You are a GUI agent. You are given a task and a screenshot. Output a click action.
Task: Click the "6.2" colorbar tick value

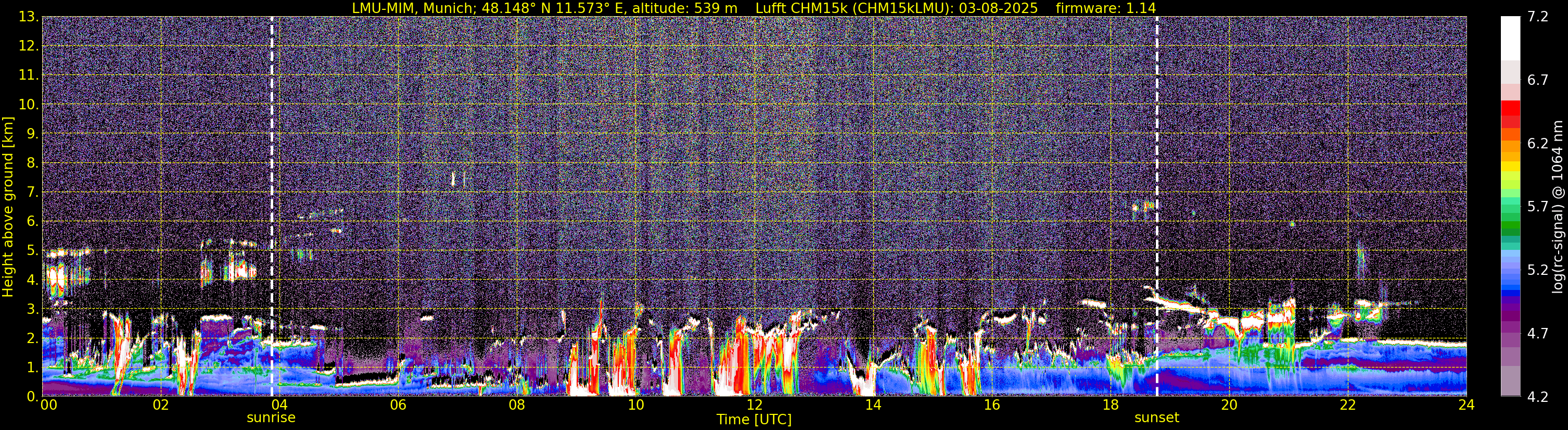[1538, 144]
